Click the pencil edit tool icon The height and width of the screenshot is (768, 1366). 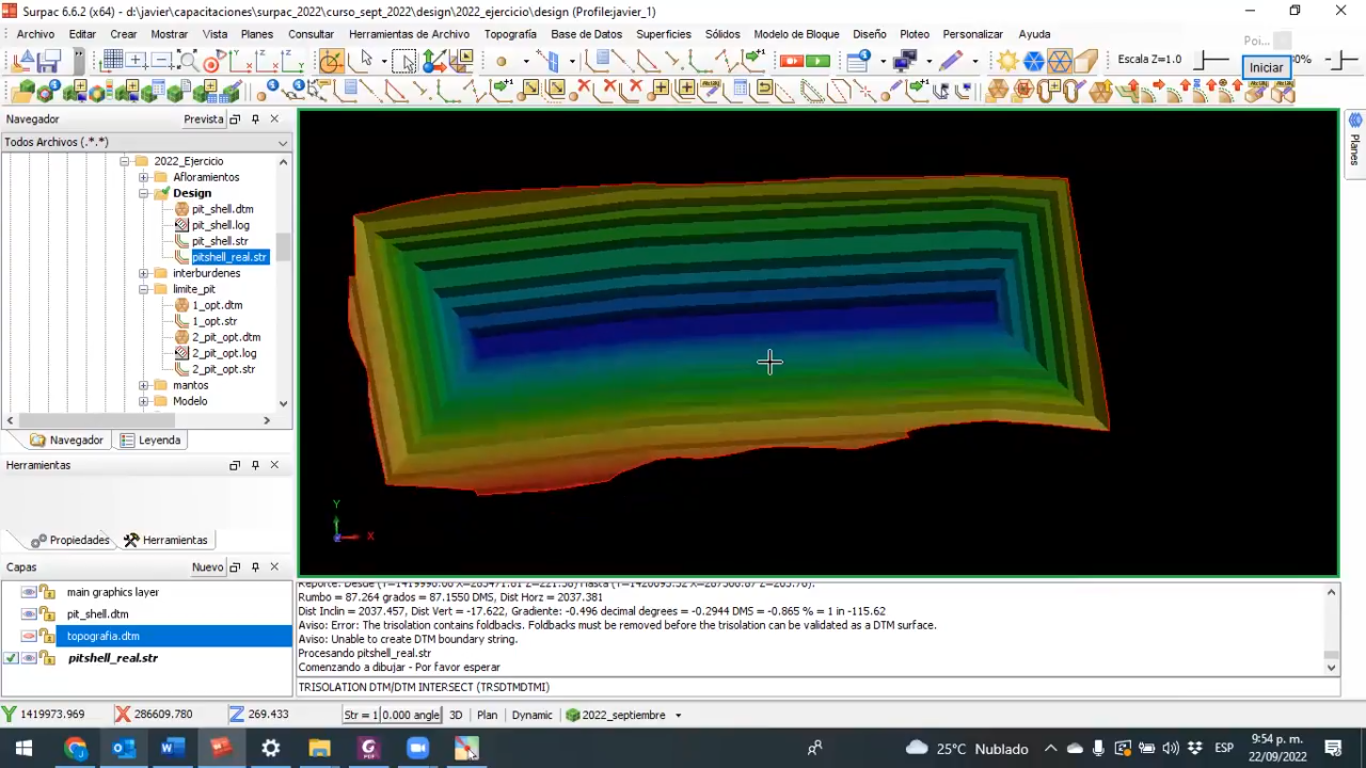point(950,60)
